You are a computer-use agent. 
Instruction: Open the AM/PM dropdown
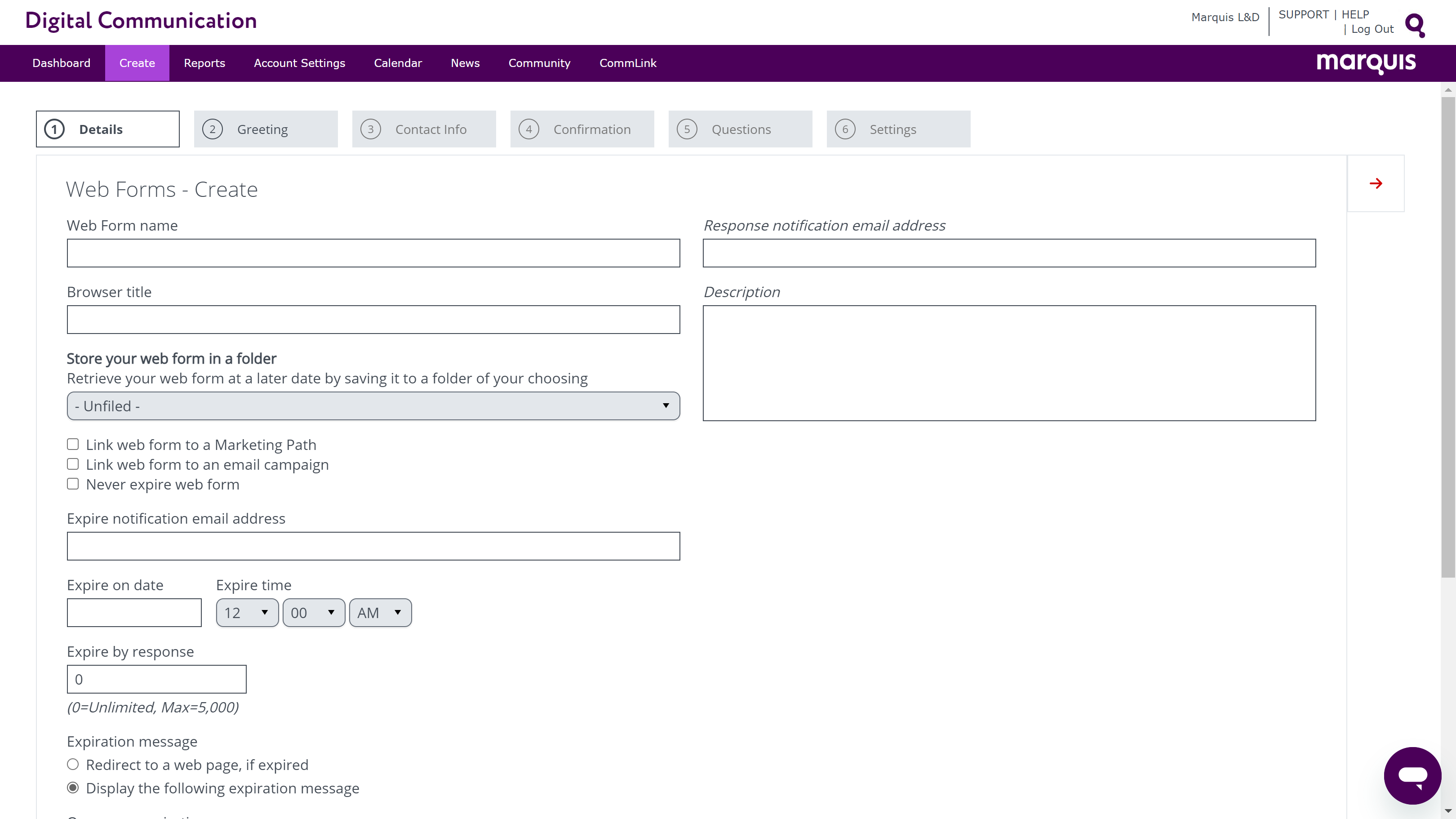tap(380, 613)
